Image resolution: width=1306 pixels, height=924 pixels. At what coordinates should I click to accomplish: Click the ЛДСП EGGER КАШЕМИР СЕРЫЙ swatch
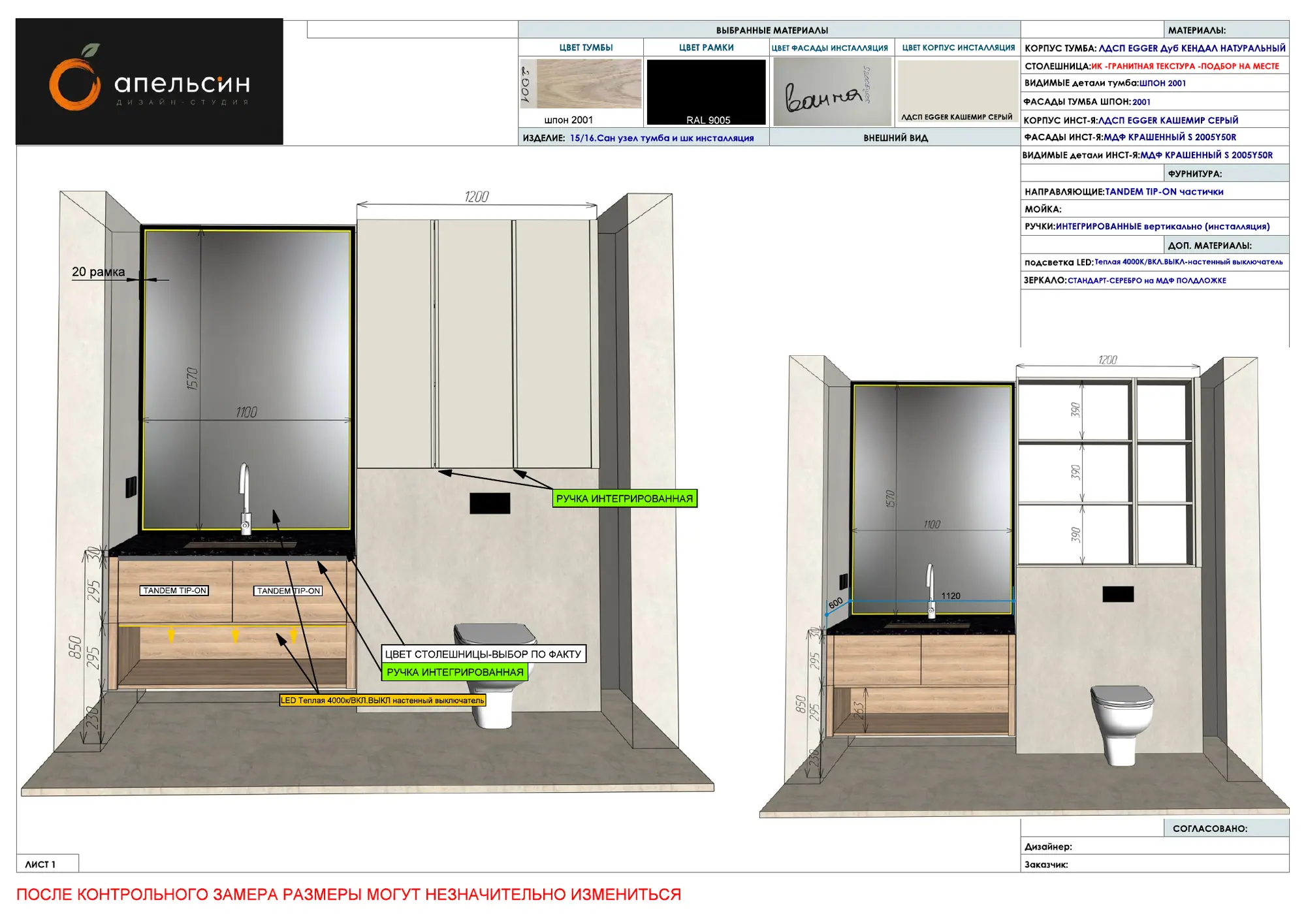click(957, 92)
